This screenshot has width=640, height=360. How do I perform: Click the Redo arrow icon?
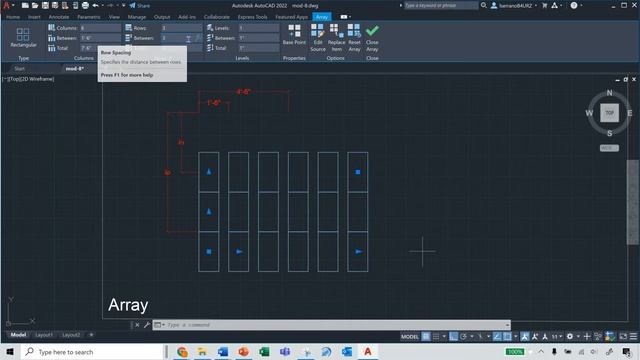click(111, 5)
